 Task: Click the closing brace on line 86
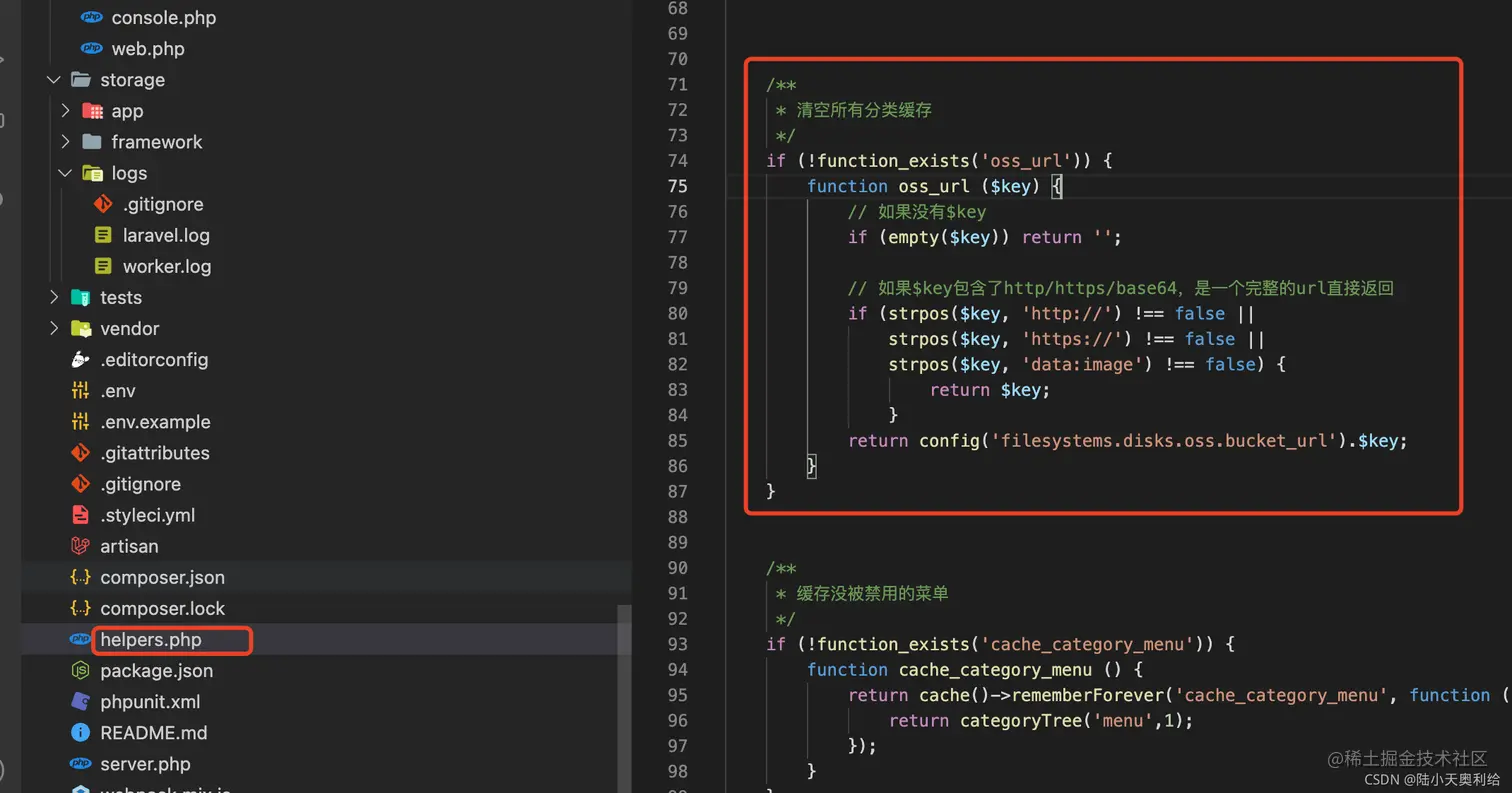click(x=812, y=466)
